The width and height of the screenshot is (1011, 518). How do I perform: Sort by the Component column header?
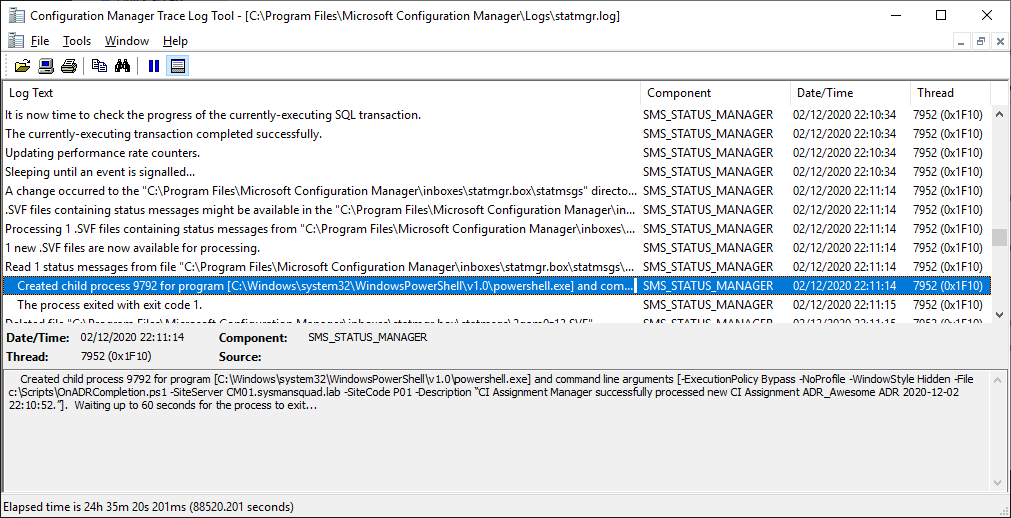[715, 93]
